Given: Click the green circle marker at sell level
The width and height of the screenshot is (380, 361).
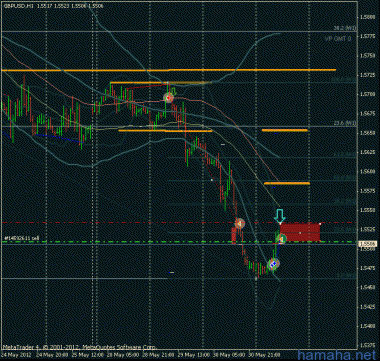Looking at the screenshot, I should [x=282, y=239].
